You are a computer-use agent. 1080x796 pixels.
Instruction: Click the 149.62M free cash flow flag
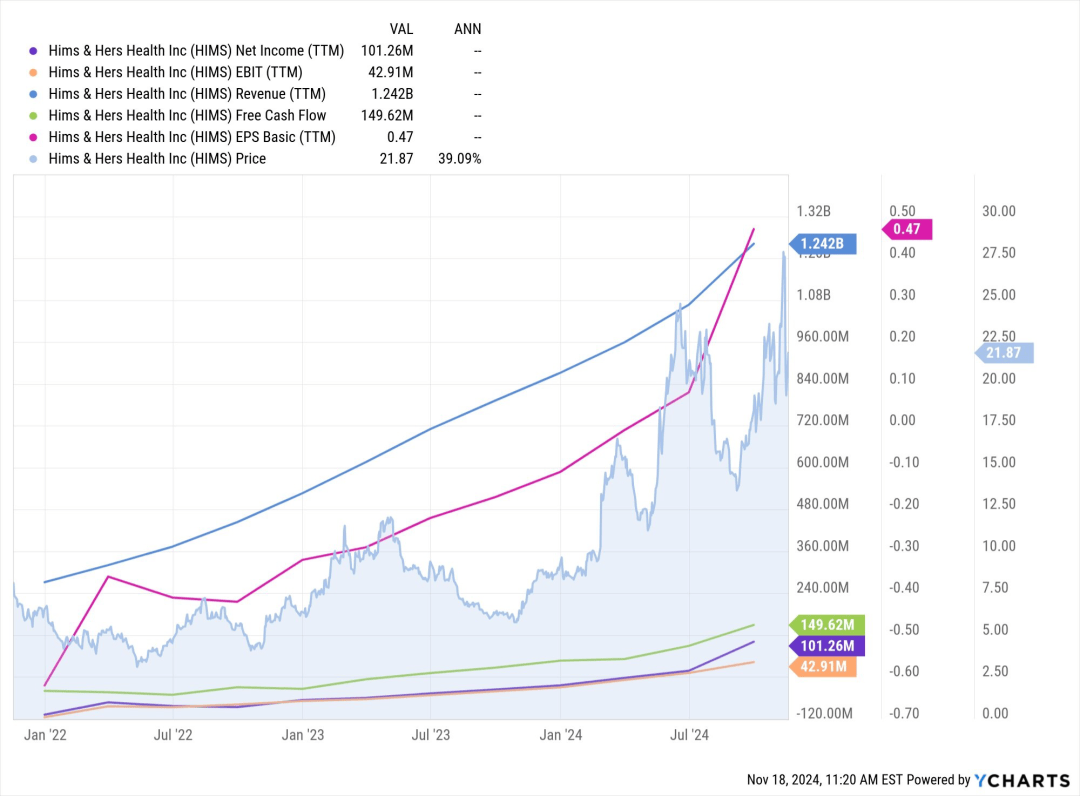tap(827, 625)
